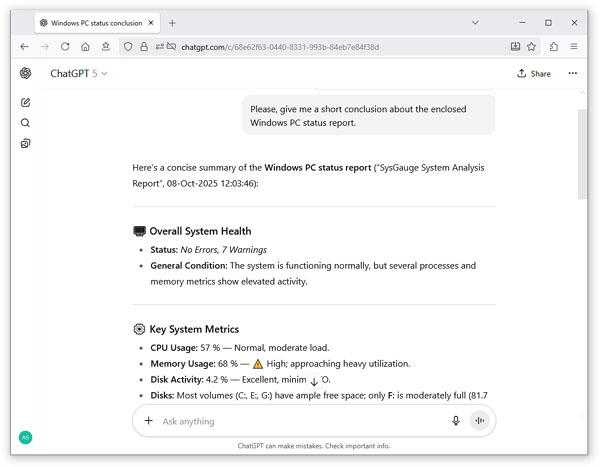This screenshot has height=467, width=600.
Task: Expand the ChatGPT 5 model dropdown
Action: click(79, 73)
